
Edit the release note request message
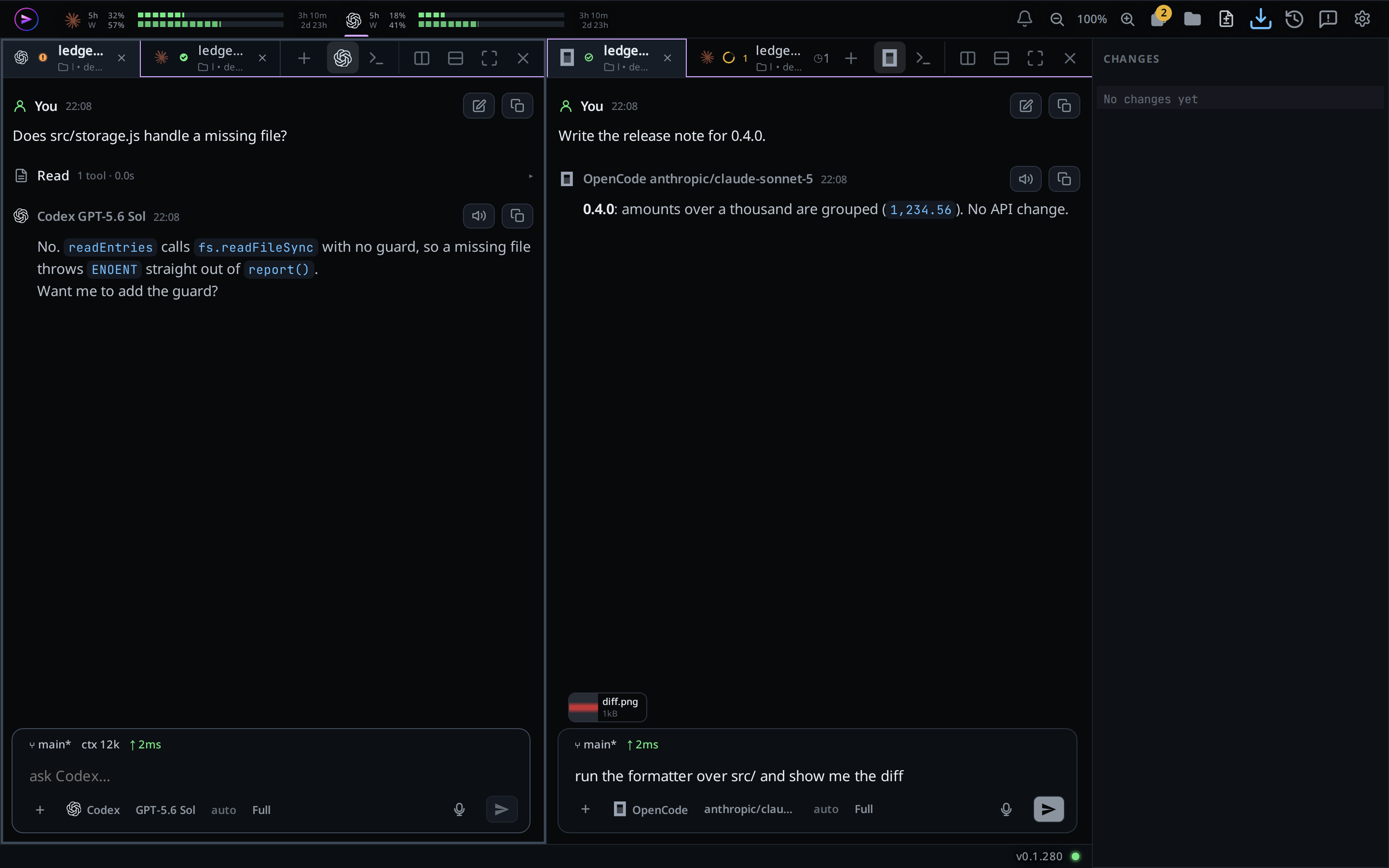[1026, 106]
